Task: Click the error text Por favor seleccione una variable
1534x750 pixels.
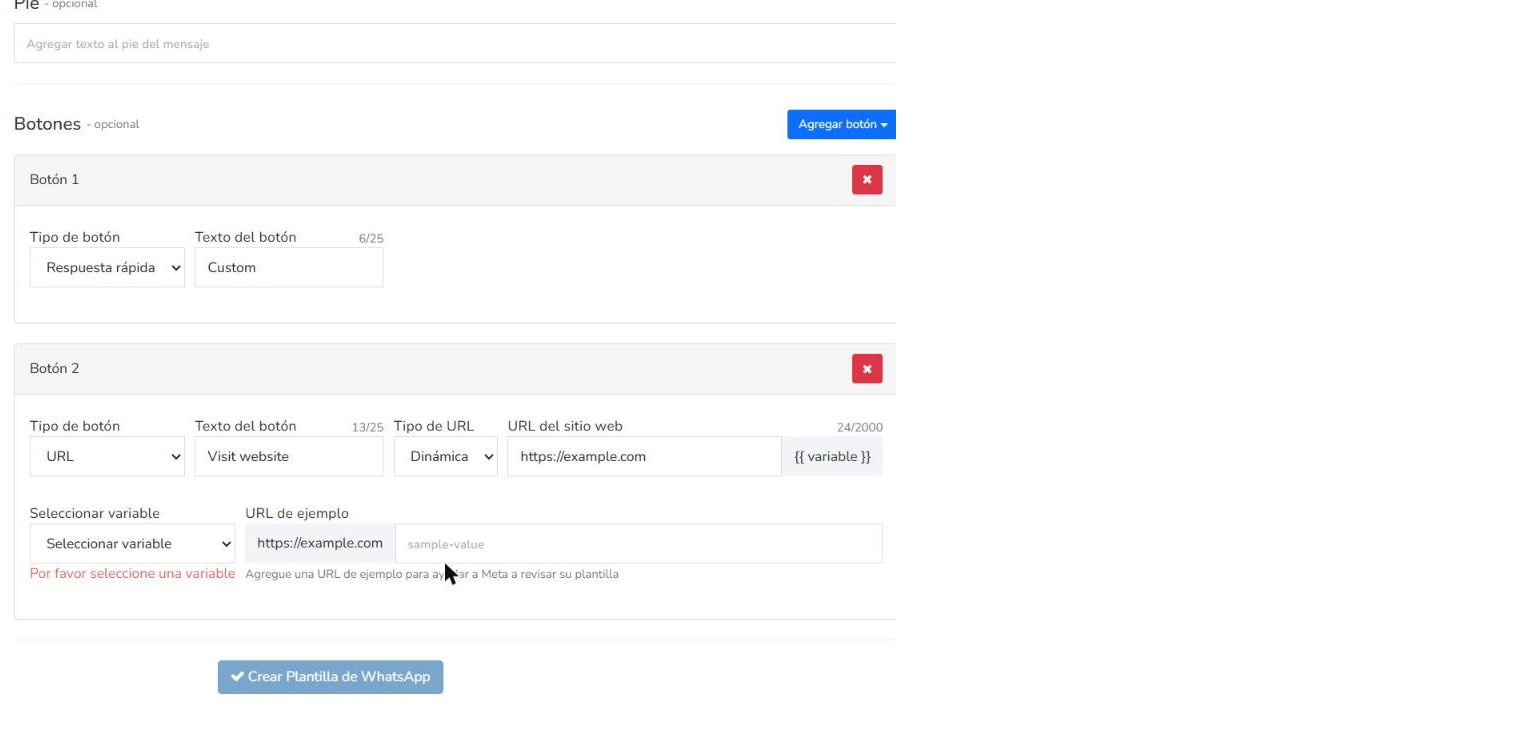Action: 132,574
